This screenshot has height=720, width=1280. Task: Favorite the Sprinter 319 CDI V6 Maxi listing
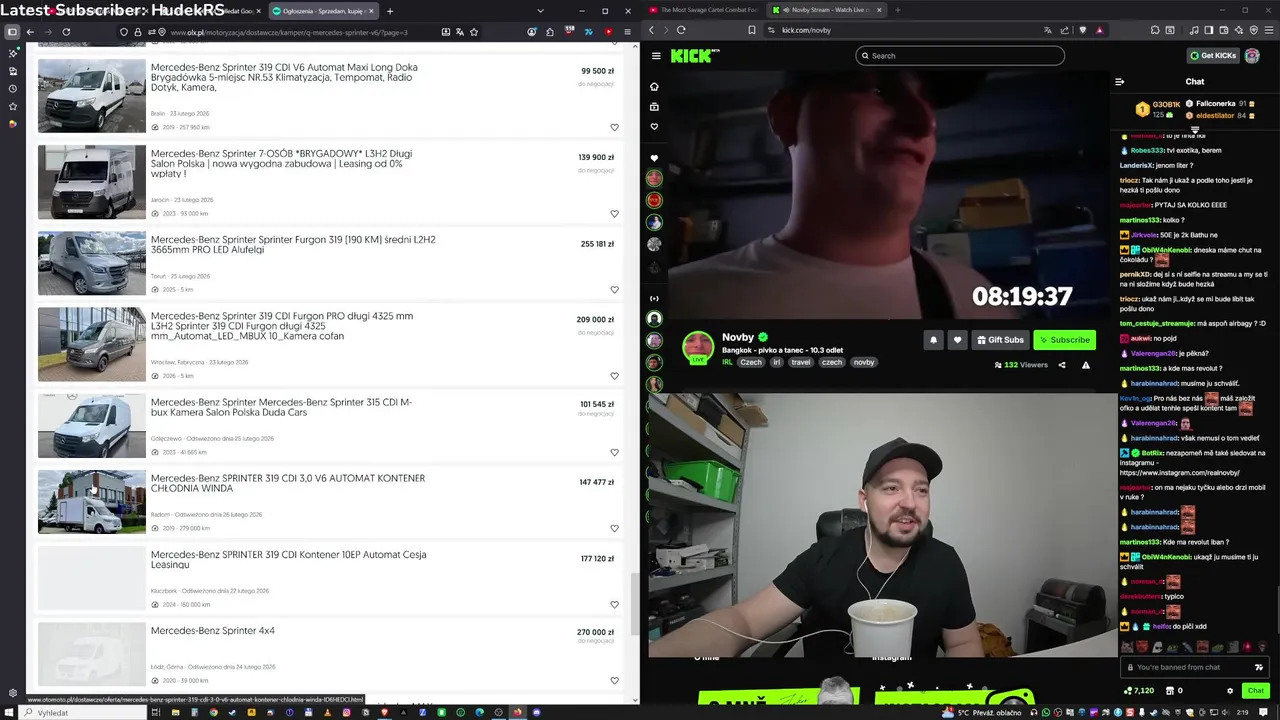(614, 127)
